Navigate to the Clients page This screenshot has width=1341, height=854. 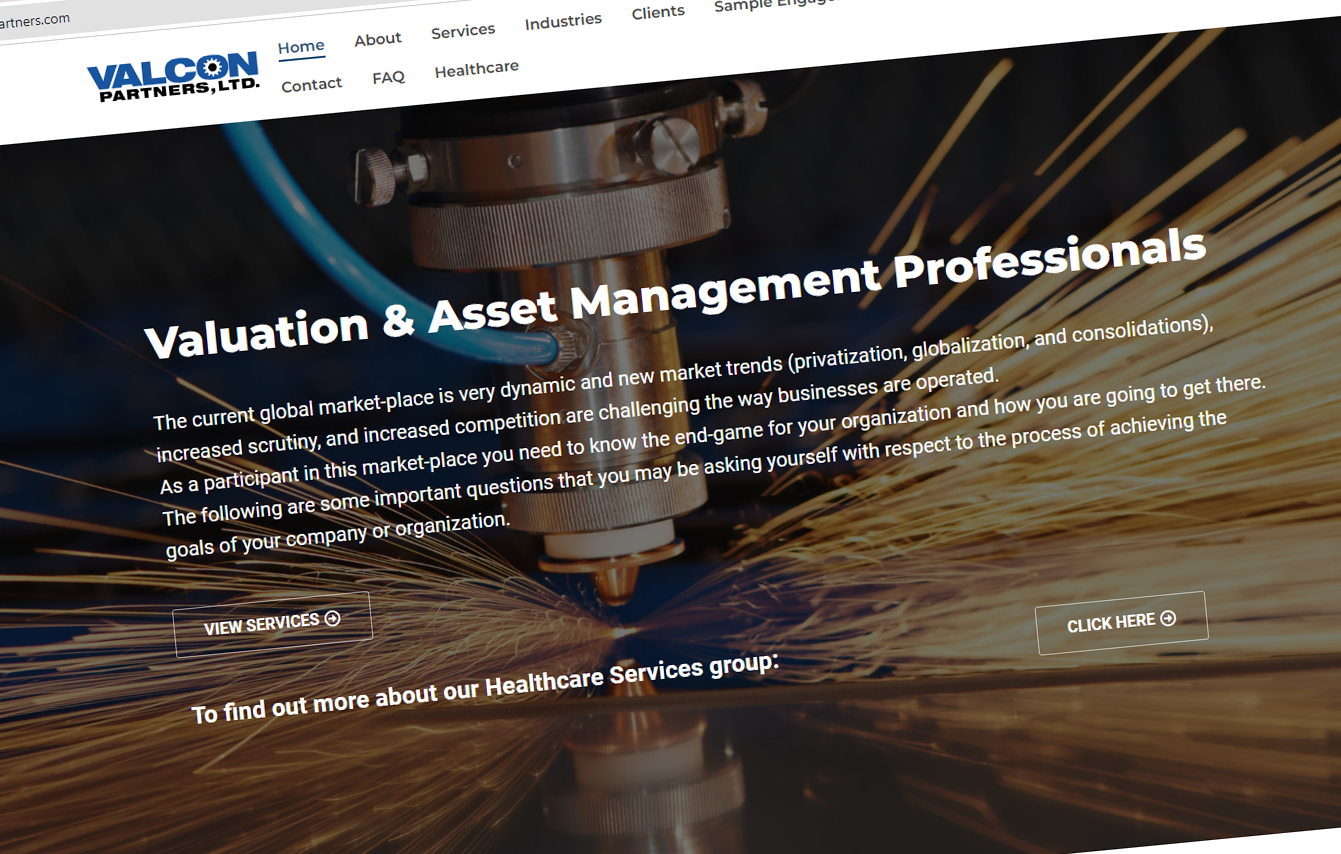[658, 12]
